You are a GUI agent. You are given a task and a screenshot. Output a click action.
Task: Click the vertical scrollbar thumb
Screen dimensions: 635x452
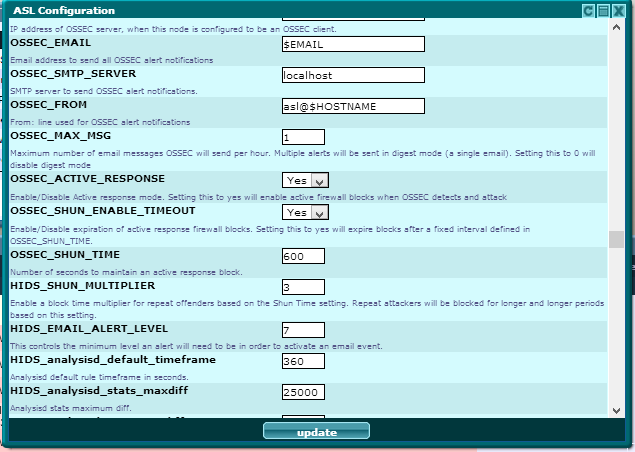616,239
